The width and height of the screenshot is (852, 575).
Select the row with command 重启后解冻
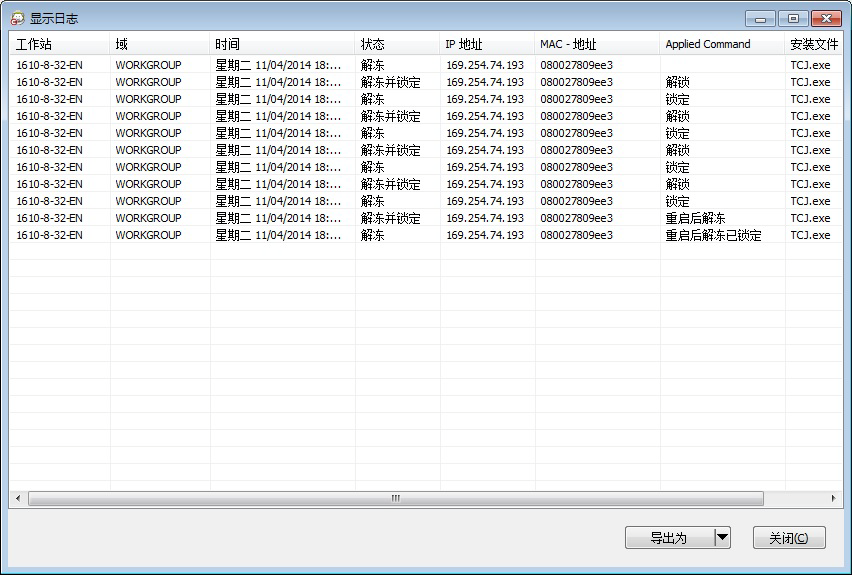(425, 218)
